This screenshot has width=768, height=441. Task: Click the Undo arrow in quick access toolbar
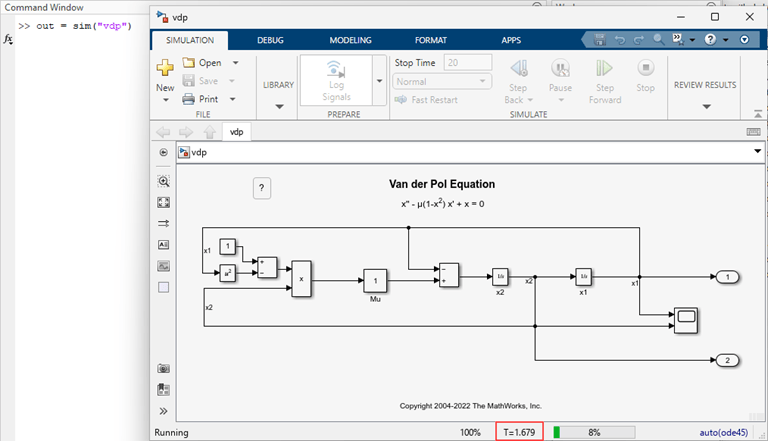(x=620, y=40)
